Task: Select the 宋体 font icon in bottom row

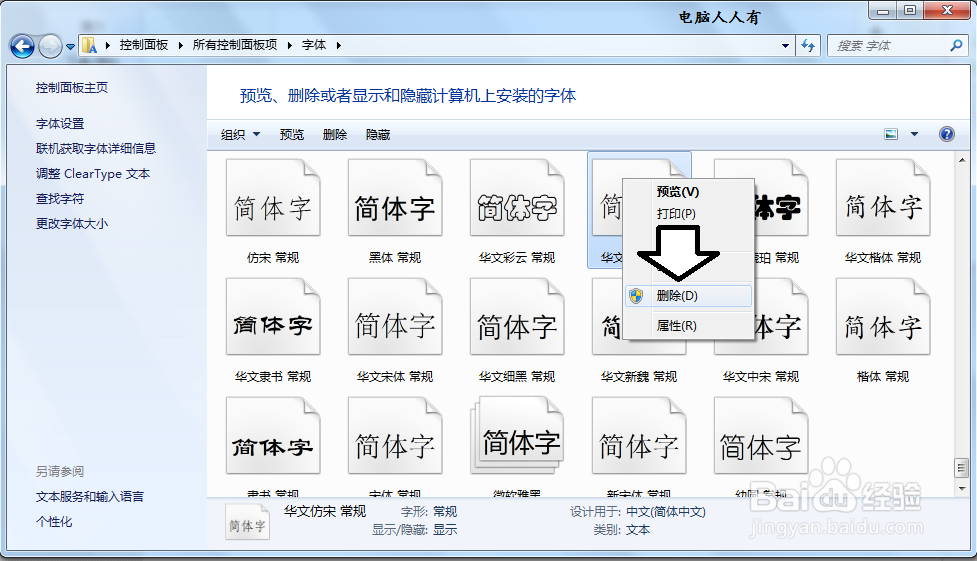Action: pos(395,436)
